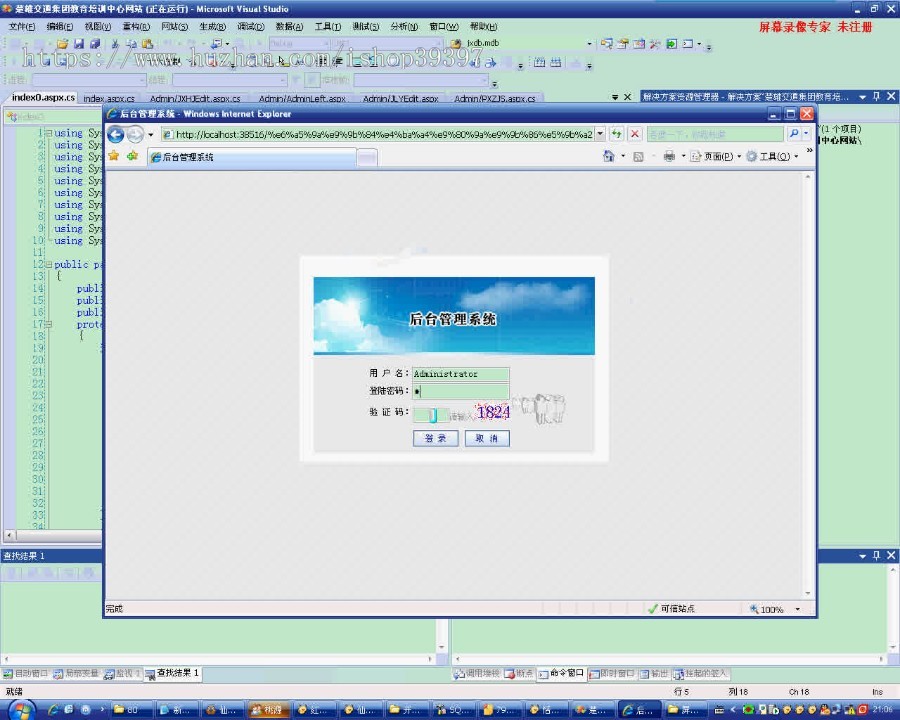Collapse the using directives region at line 1
Viewport: 900px width, 720px height.
[x=49, y=133]
